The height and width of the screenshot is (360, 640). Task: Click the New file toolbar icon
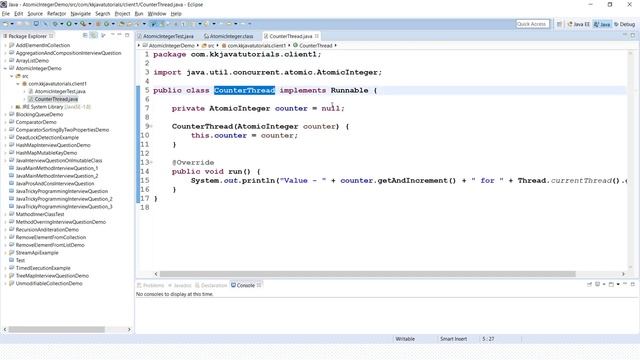(6, 24)
